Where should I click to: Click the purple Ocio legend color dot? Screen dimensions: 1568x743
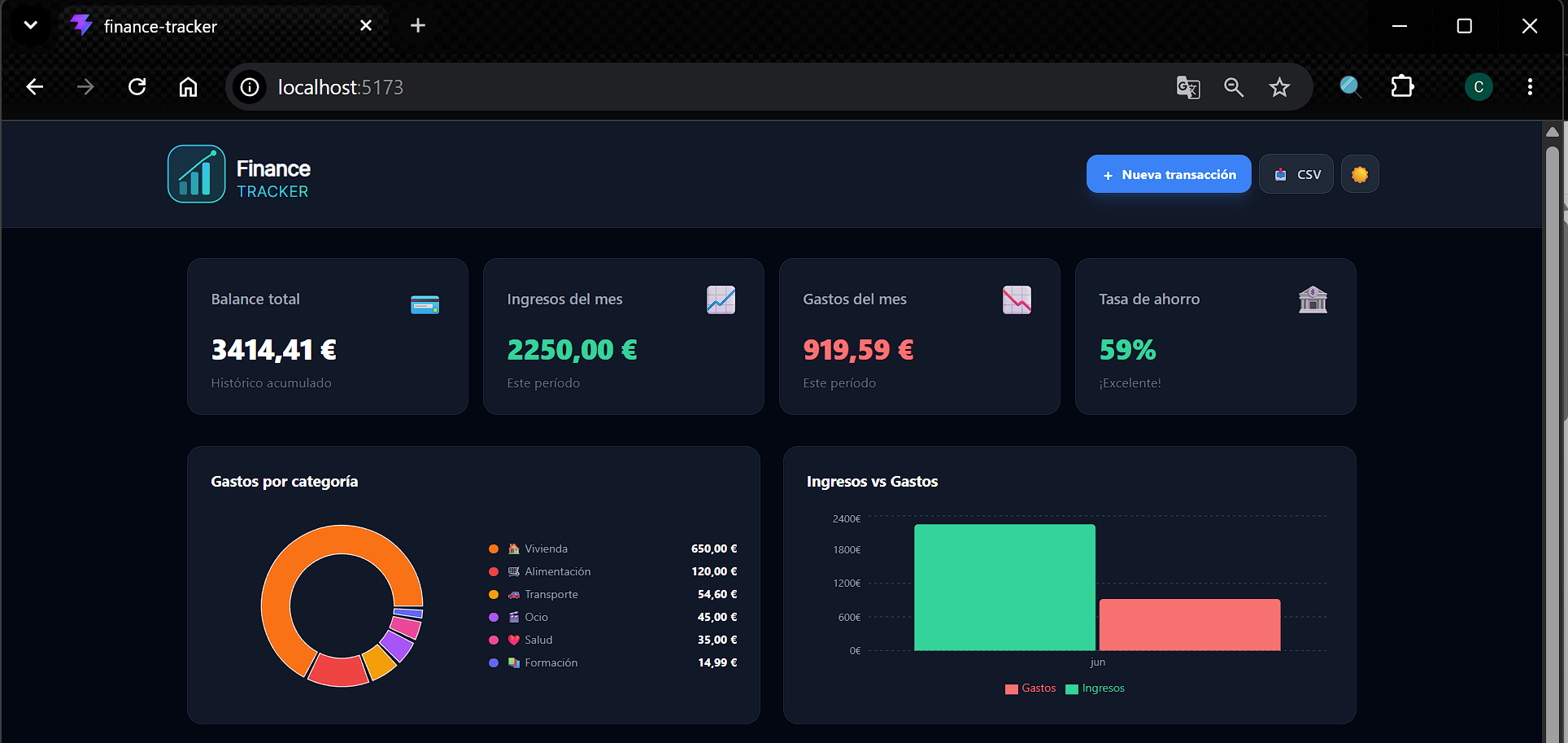click(494, 618)
